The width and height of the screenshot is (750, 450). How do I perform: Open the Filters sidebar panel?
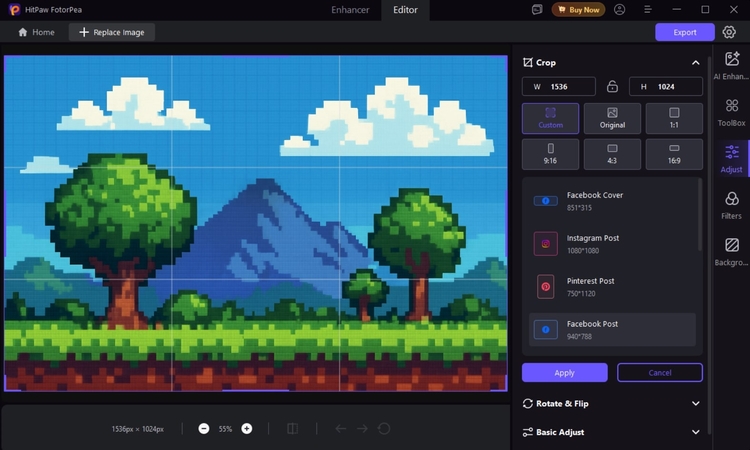pyautogui.click(x=731, y=205)
